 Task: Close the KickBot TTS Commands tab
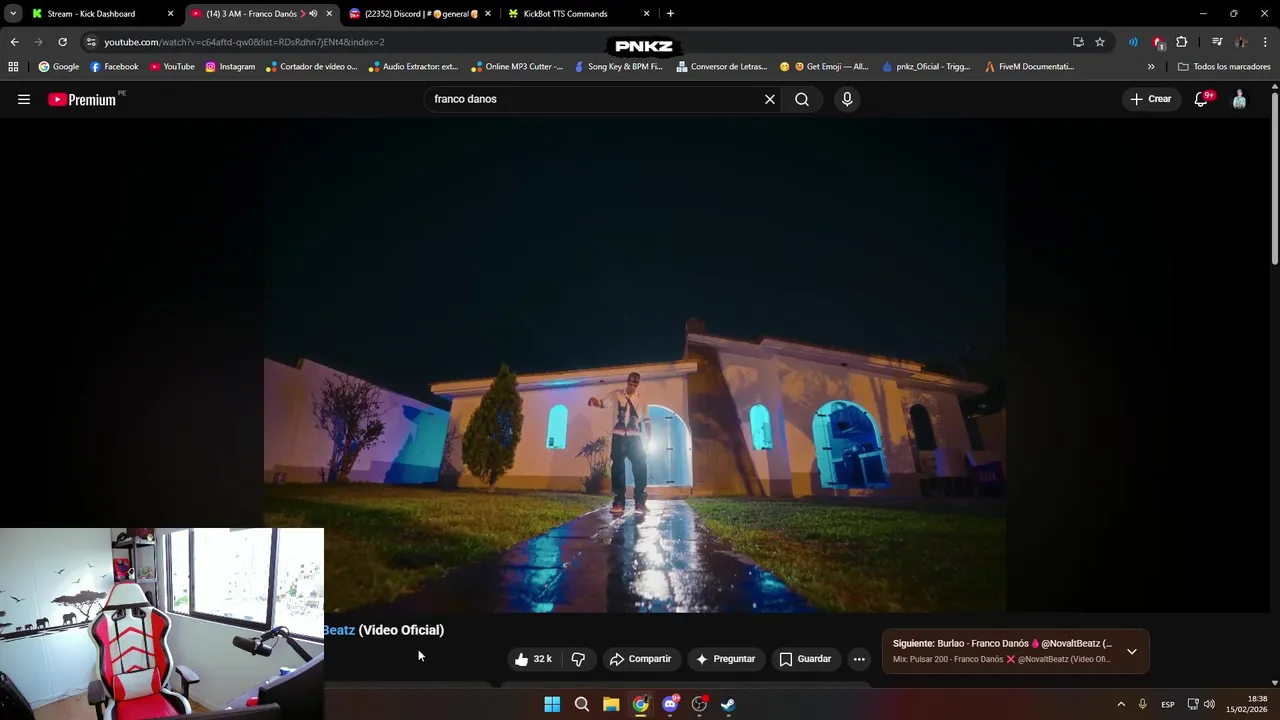coord(646,14)
